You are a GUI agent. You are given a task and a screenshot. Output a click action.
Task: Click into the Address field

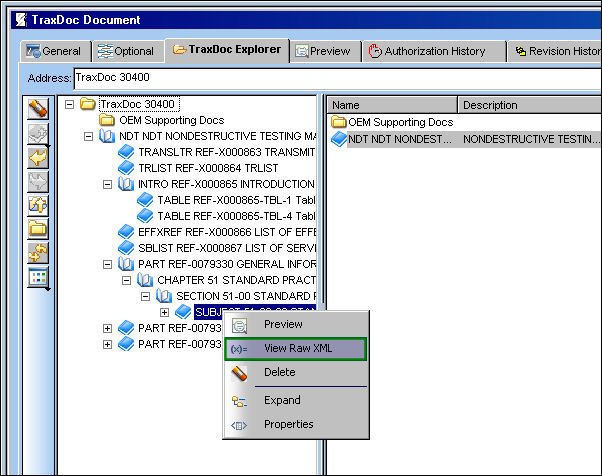pyautogui.click(x=338, y=78)
